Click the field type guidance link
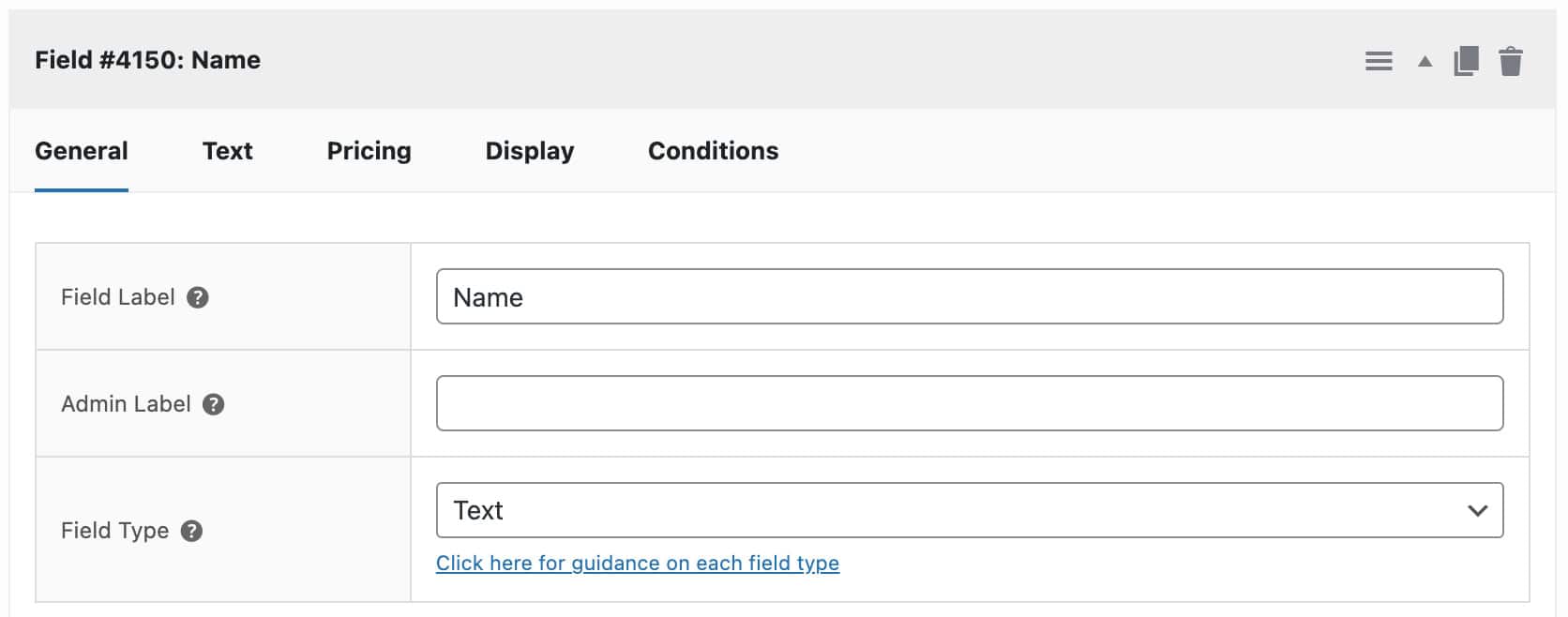Screen dimensions: 1568x617 pos(639,563)
